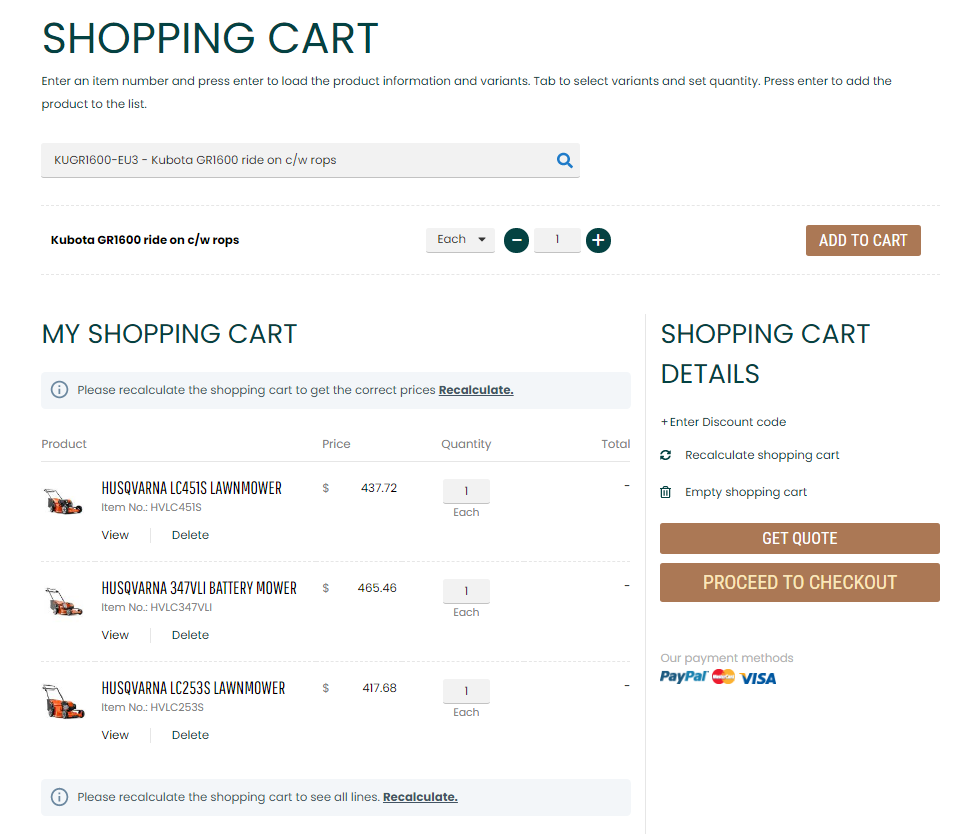Edit quantity field for LC451S lawnmower
967x835 pixels.
[466, 491]
